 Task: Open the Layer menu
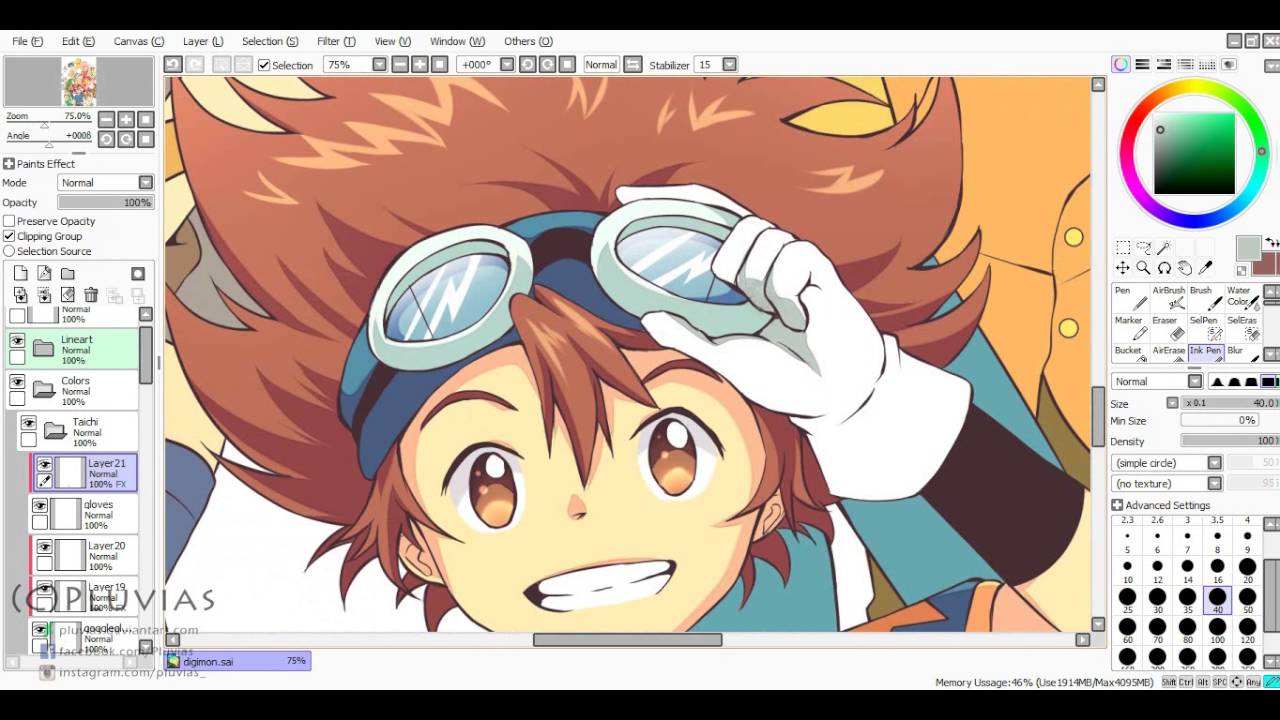[x=203, y=41]
